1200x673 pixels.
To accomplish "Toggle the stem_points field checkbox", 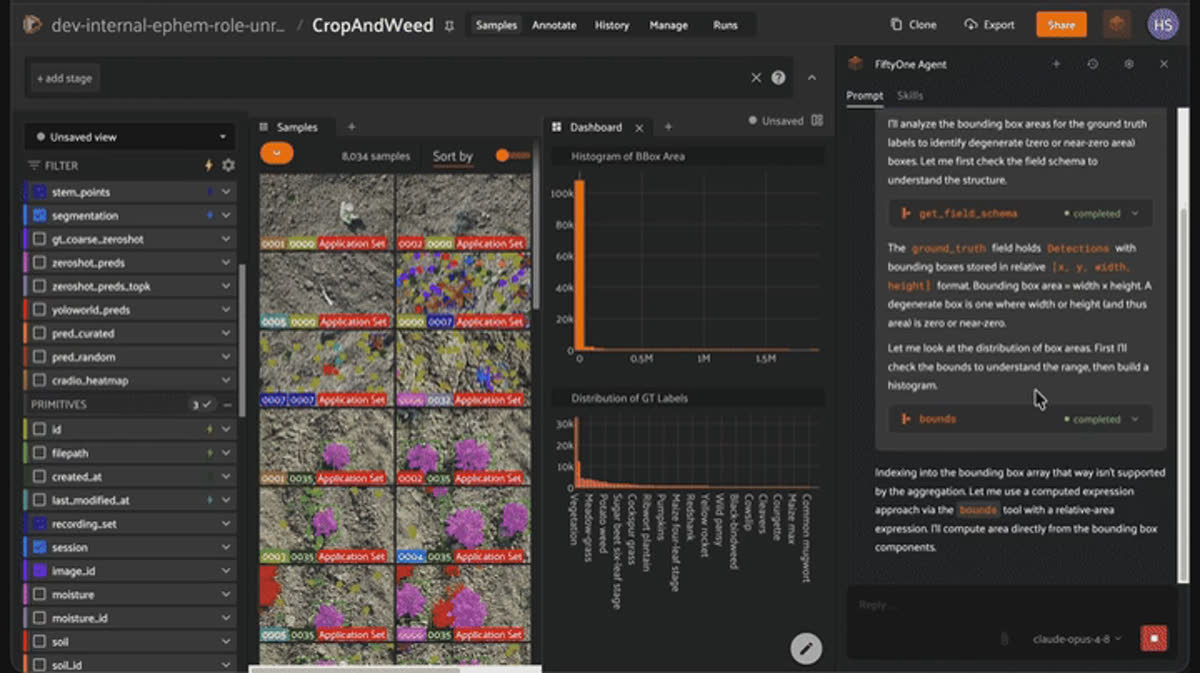I will point(40,192).
